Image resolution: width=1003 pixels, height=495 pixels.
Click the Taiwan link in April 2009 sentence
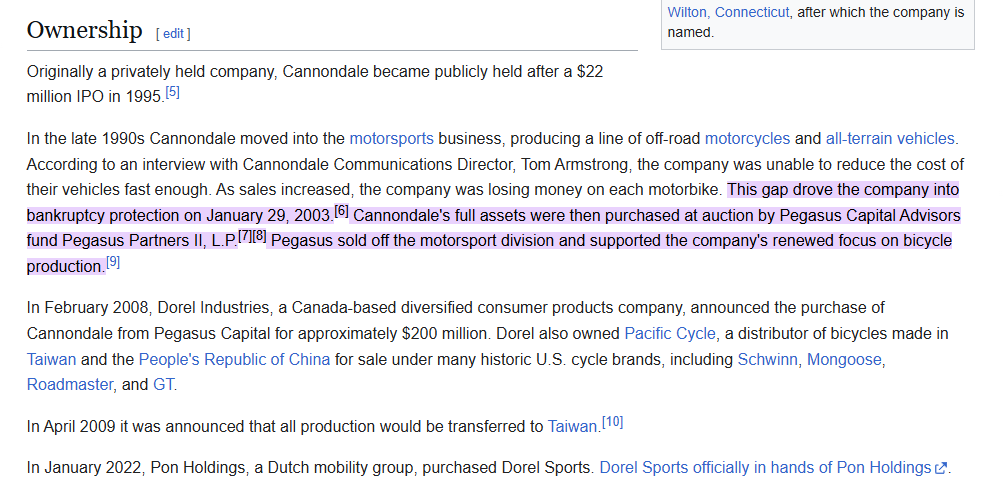click(x=572, y=427)
